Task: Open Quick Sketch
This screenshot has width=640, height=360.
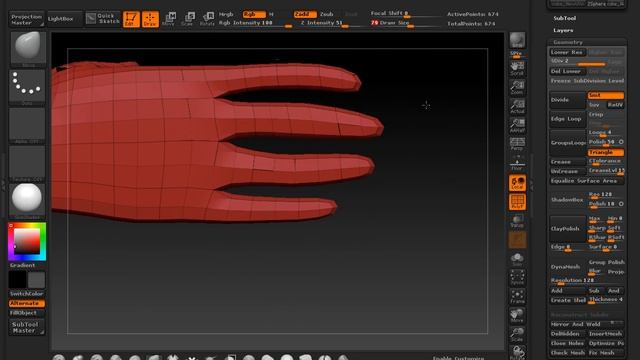Action: click(103, 18)
